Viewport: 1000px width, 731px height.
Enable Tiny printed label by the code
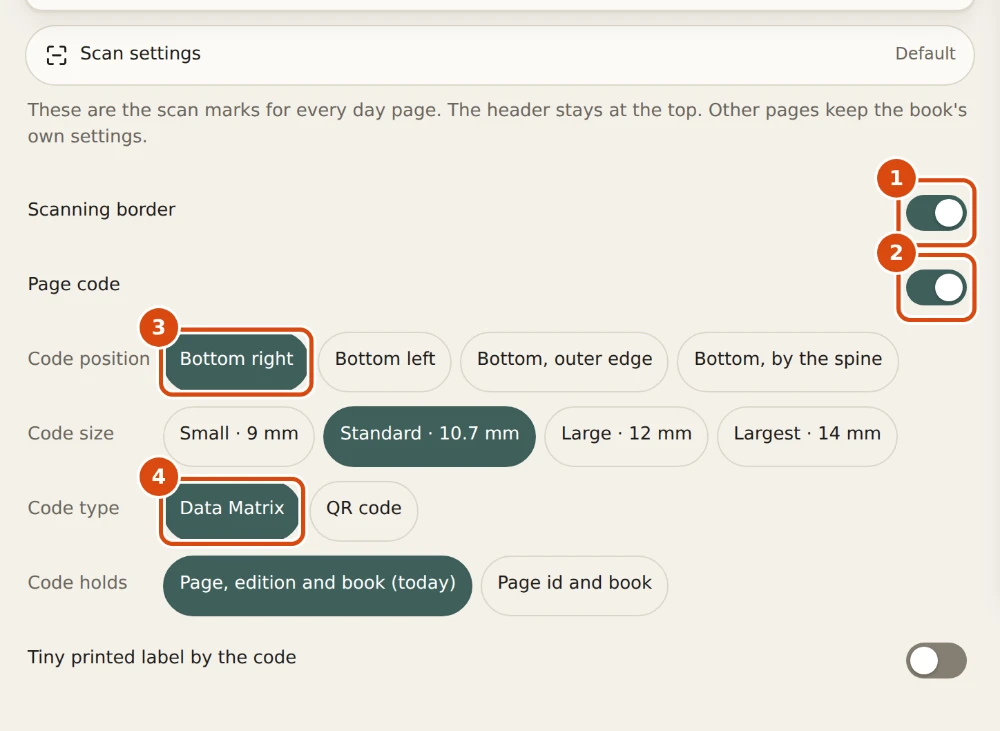(x=936, y=660)
